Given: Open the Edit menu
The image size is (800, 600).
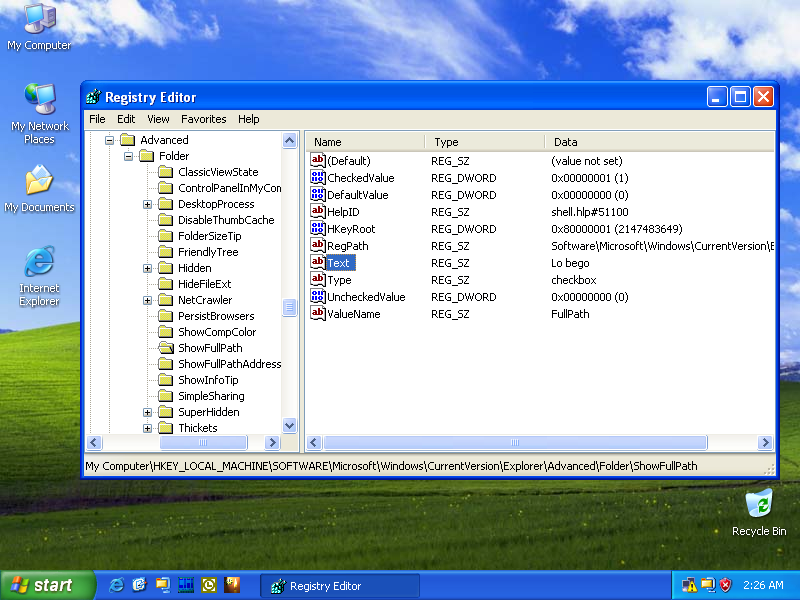Looking at the screenshot, I should point(126,119).
